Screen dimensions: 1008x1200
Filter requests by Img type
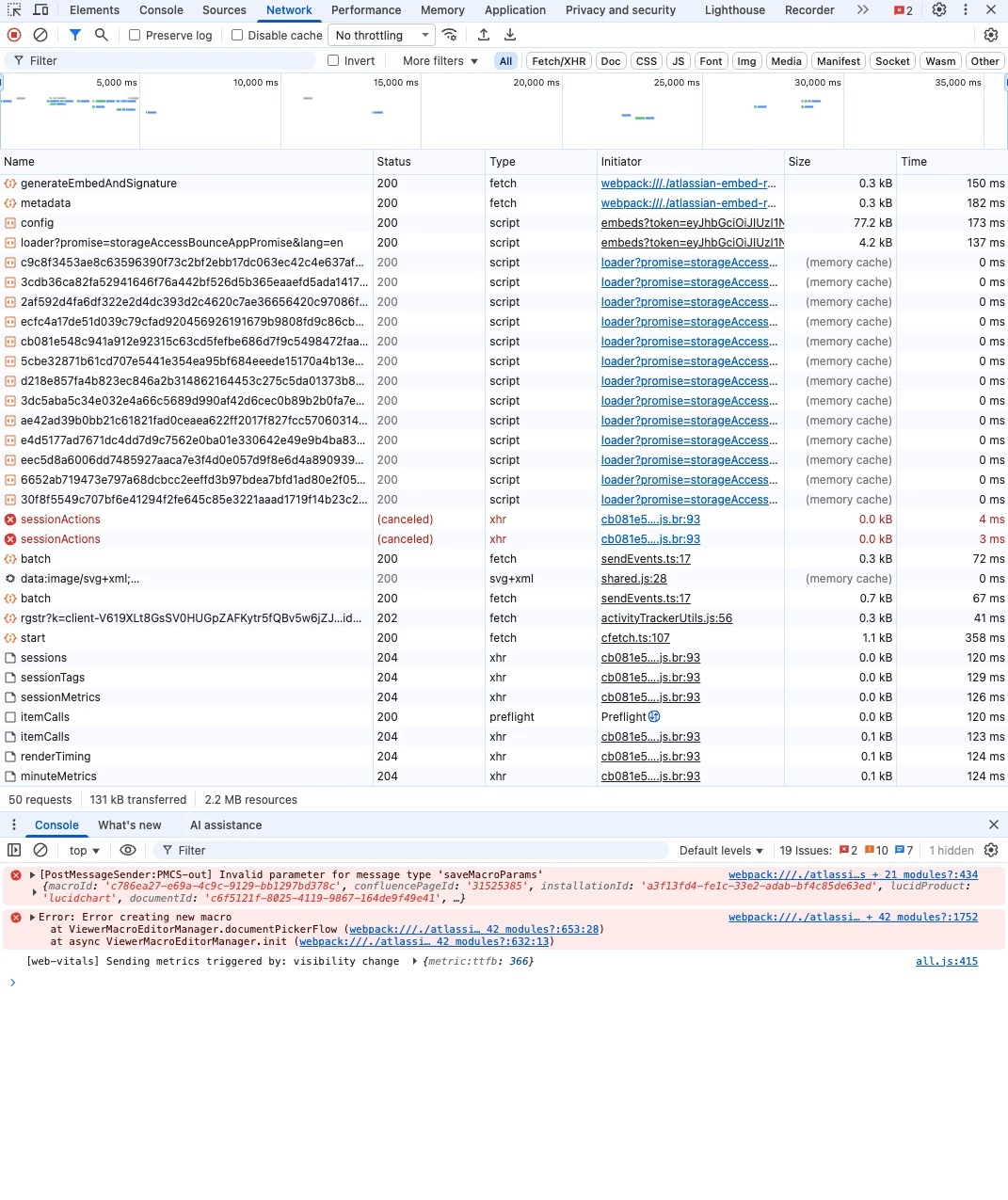(x=746, y=61)
